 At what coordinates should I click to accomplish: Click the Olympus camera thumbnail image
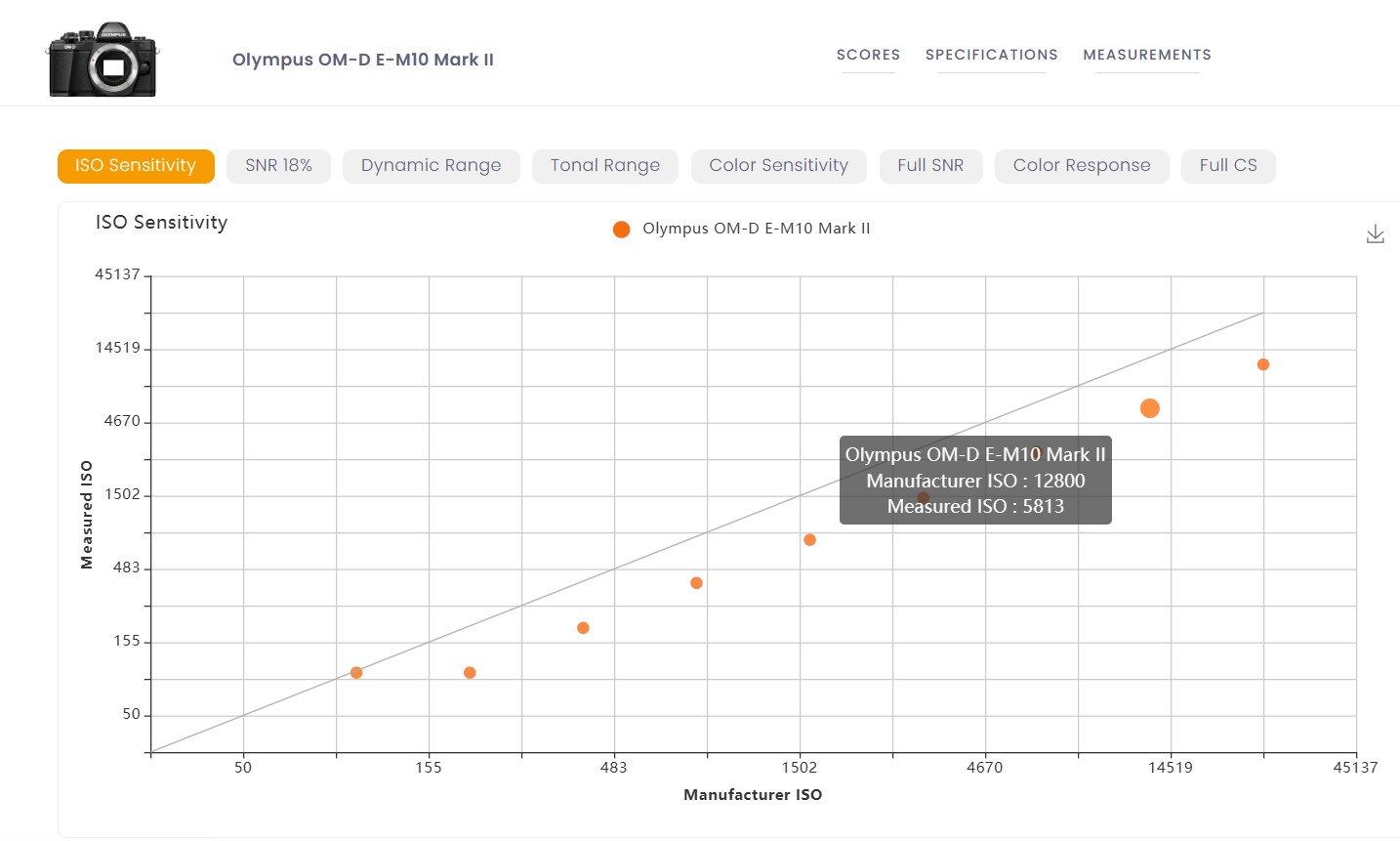point(103,60)
